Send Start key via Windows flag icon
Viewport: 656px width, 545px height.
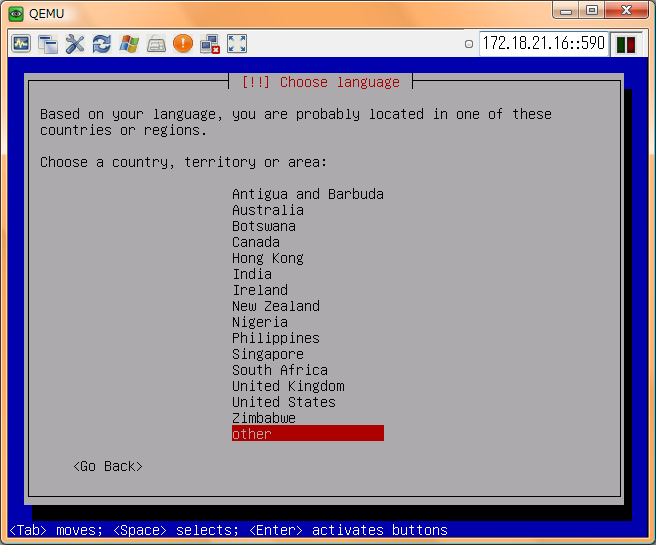129,43
